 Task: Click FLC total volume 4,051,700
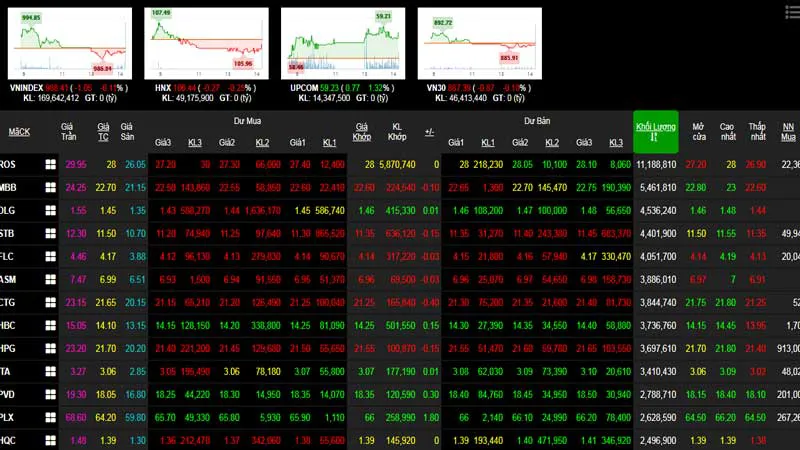pyautogui.click(x=658, y=256)
